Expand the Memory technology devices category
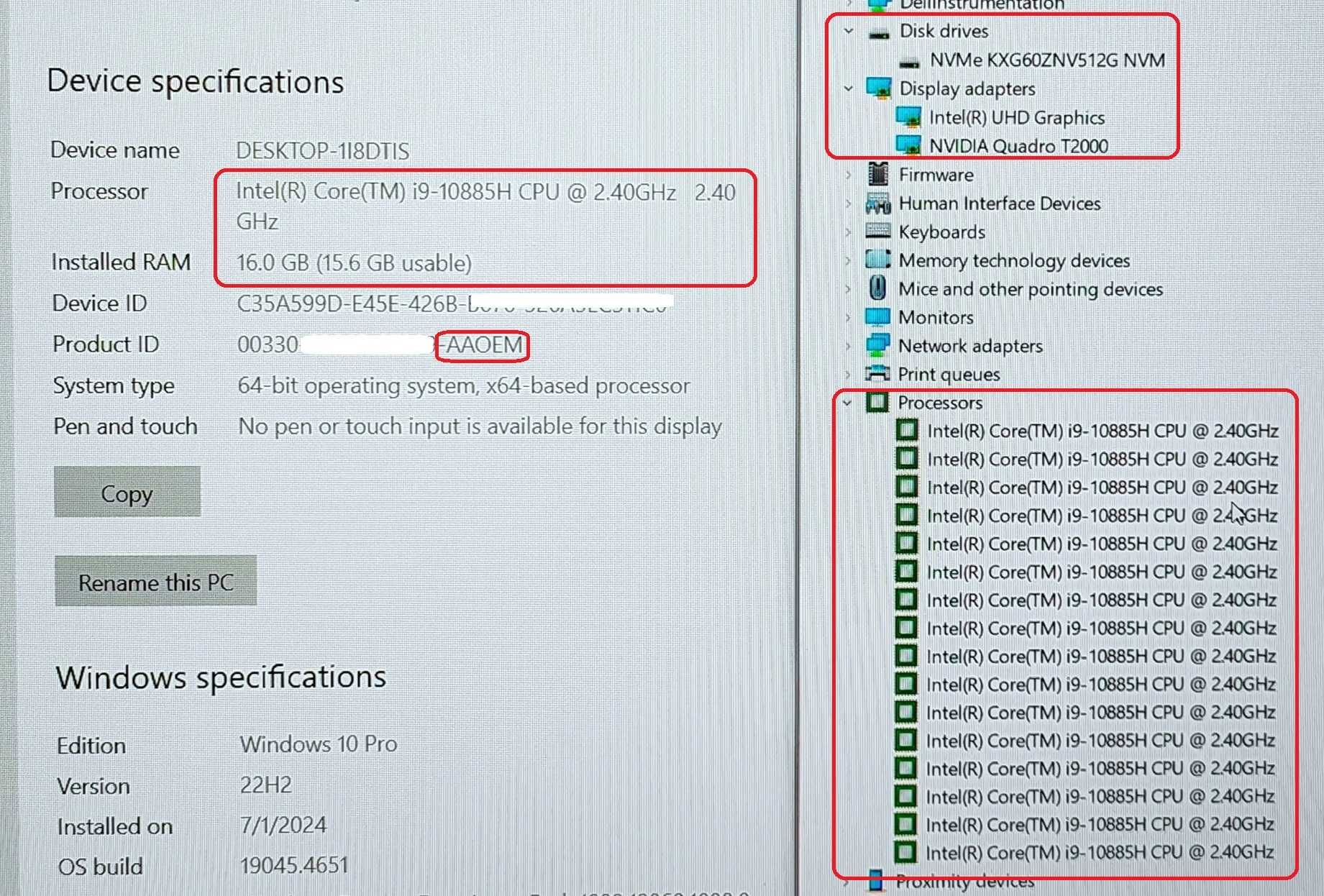The height and width of the screenshot is (896, 1324). coord(848,260)
